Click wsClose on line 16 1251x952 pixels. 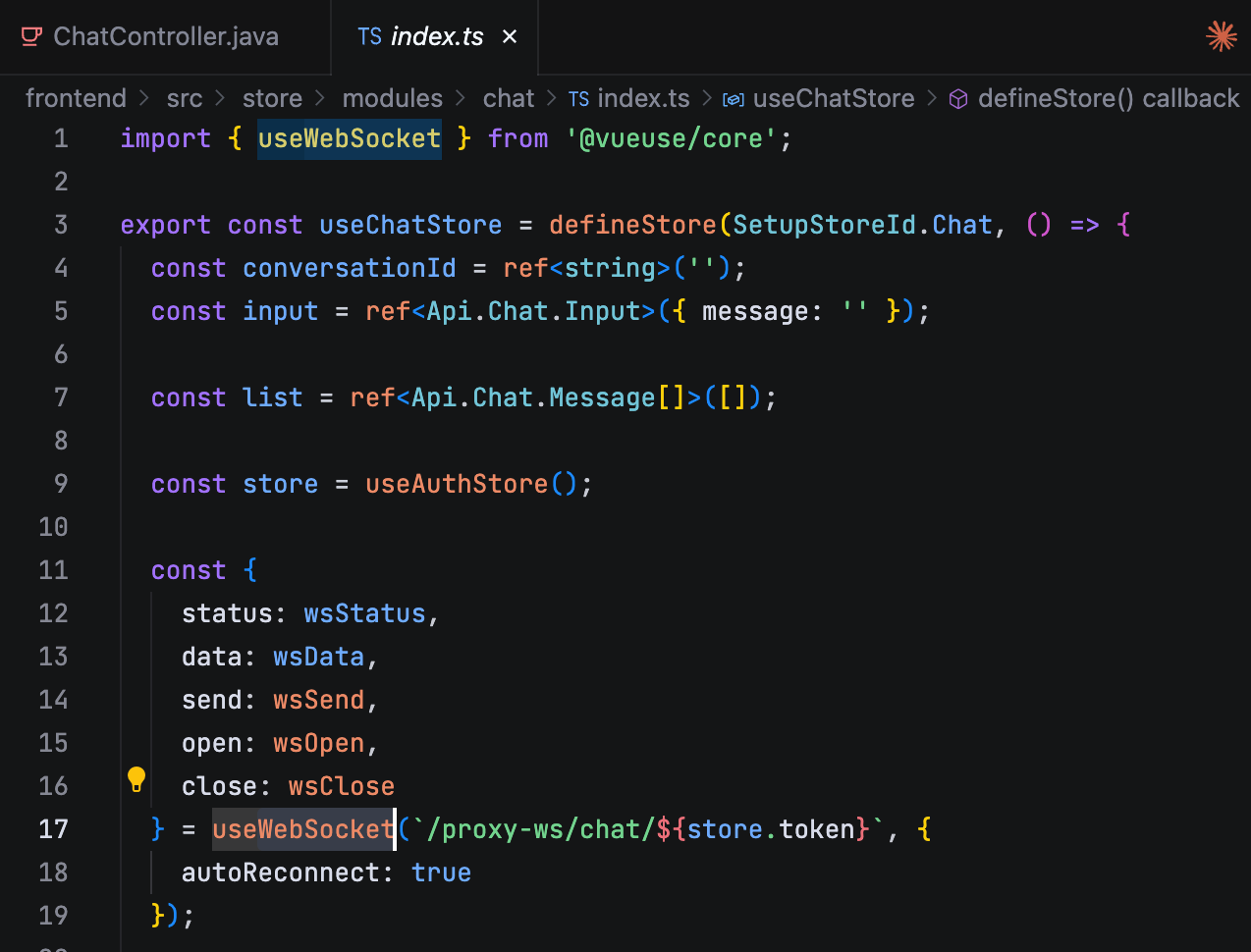pyautogui.click(x=342, y=786)
